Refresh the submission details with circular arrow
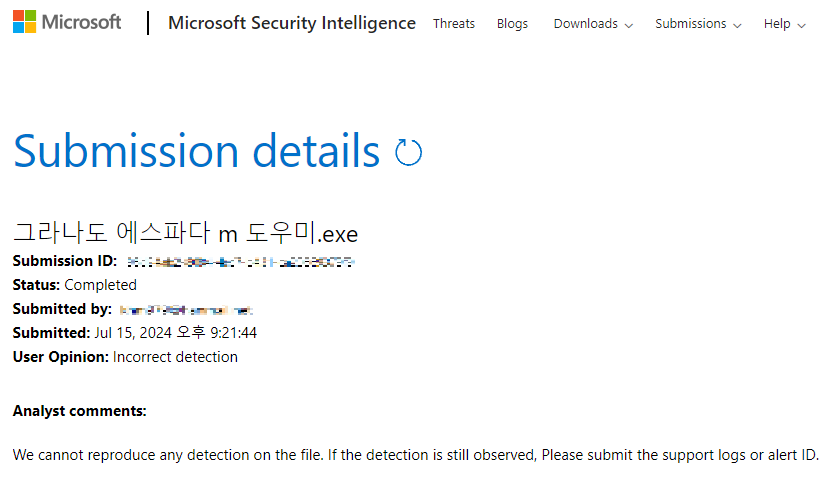This screenshot has height=478, width=828. 409,152
